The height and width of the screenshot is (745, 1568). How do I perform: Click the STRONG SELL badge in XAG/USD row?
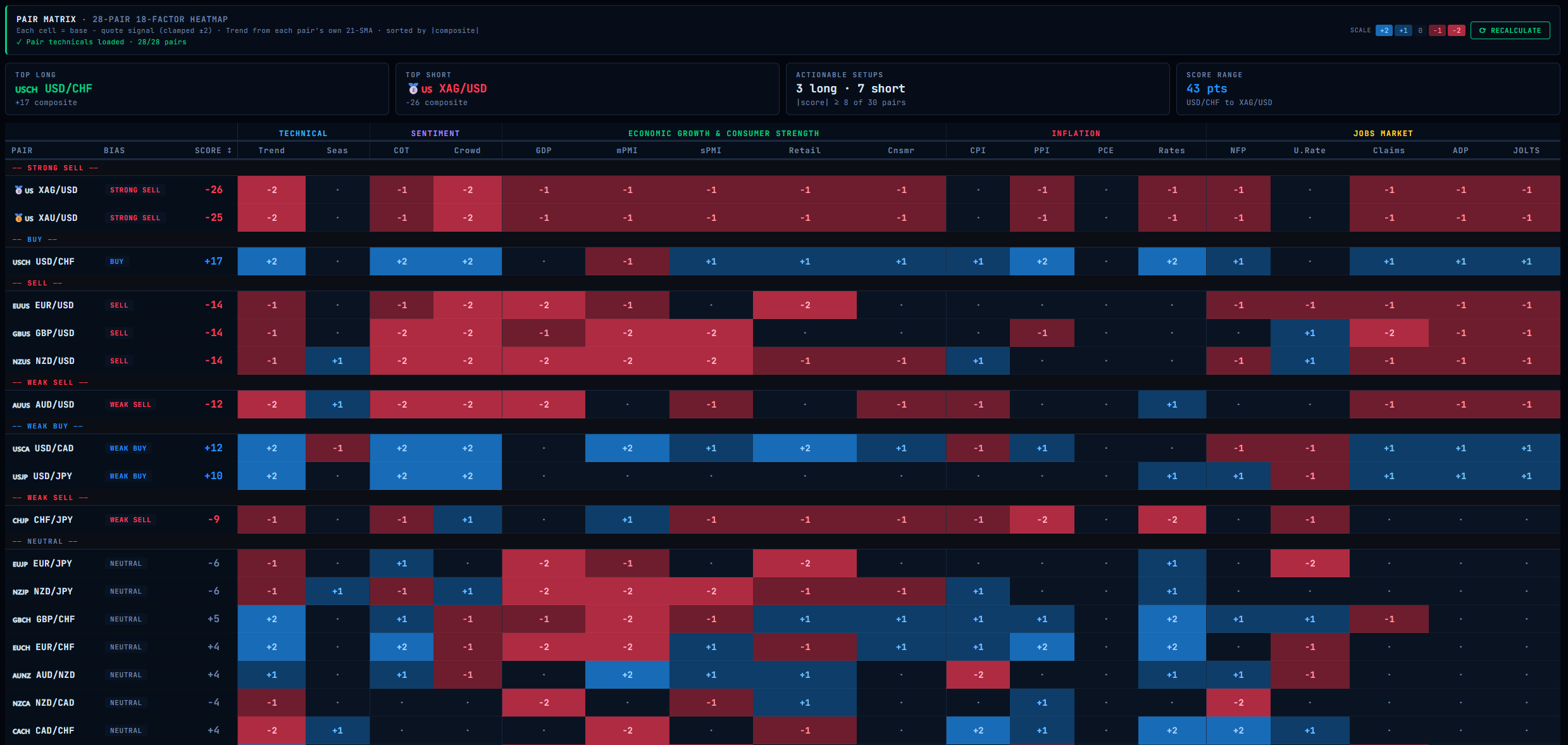click(135, 190)
